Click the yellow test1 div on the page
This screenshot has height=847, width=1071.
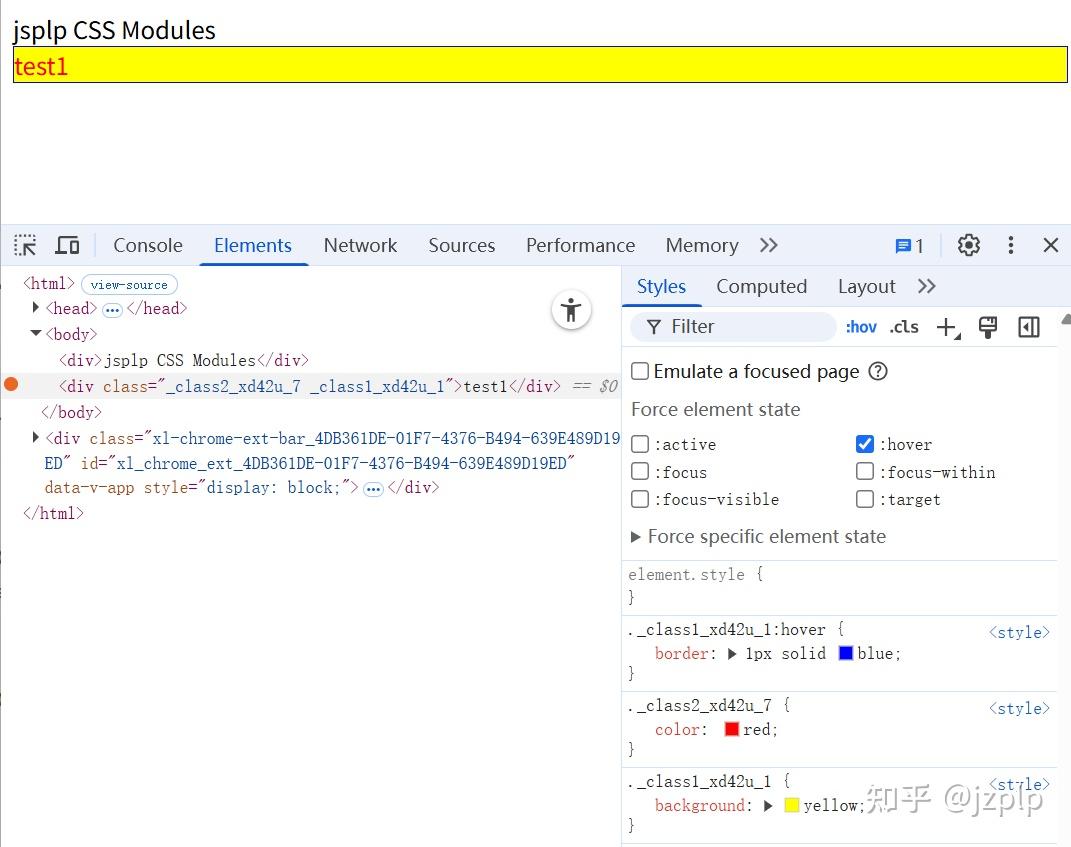point(540,65)
